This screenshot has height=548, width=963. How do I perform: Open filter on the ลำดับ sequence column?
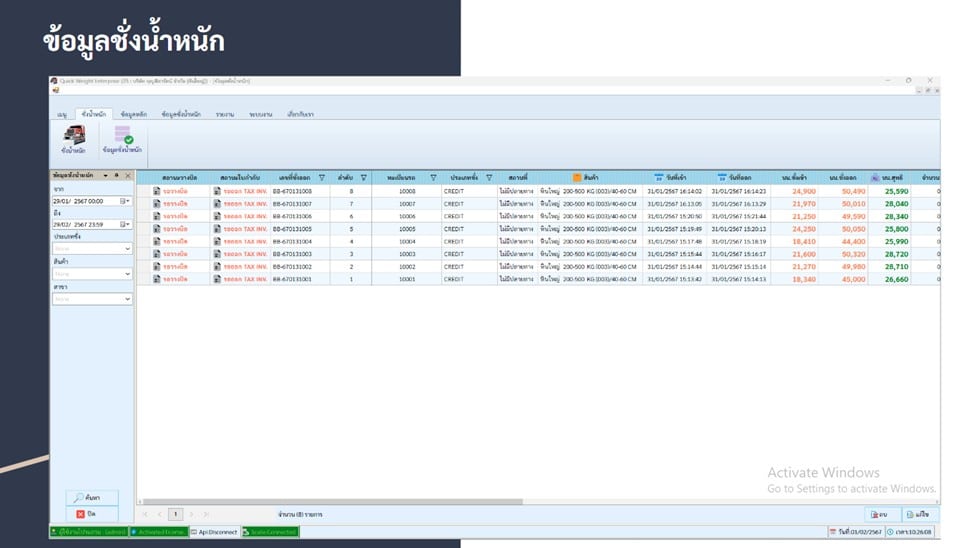[364, 178]
